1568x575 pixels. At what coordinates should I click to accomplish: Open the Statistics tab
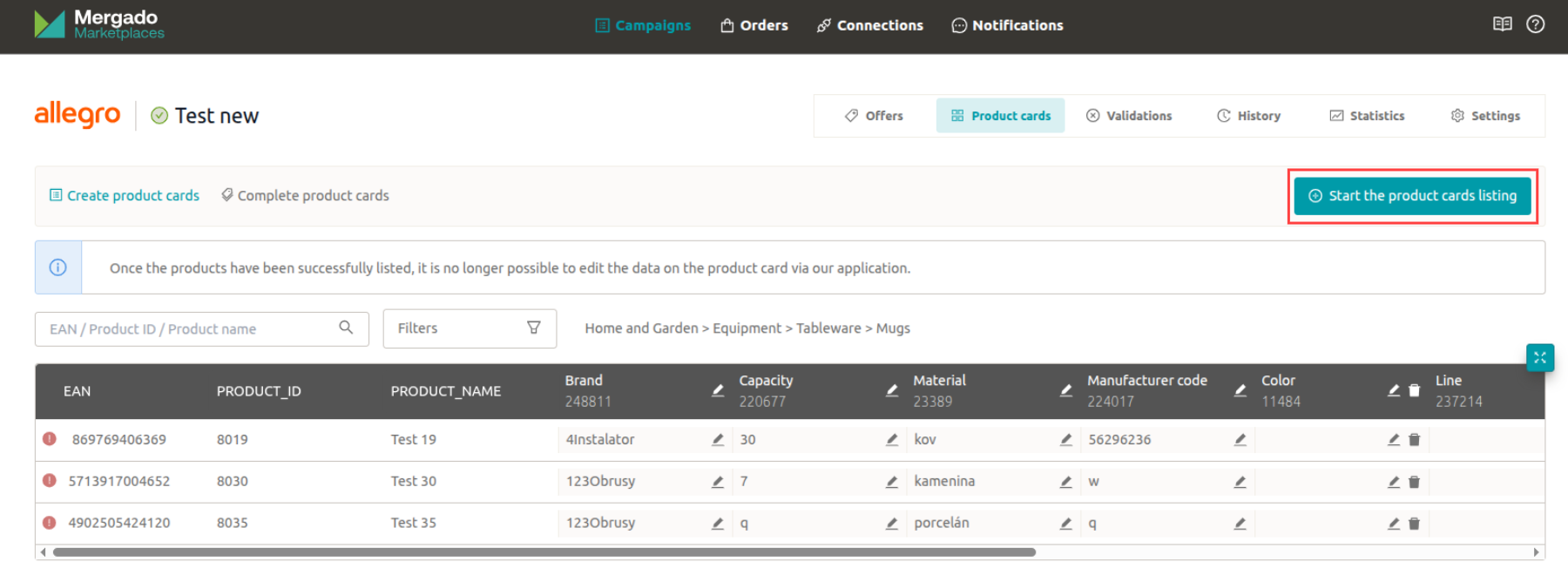click(x=1367, y=116)
